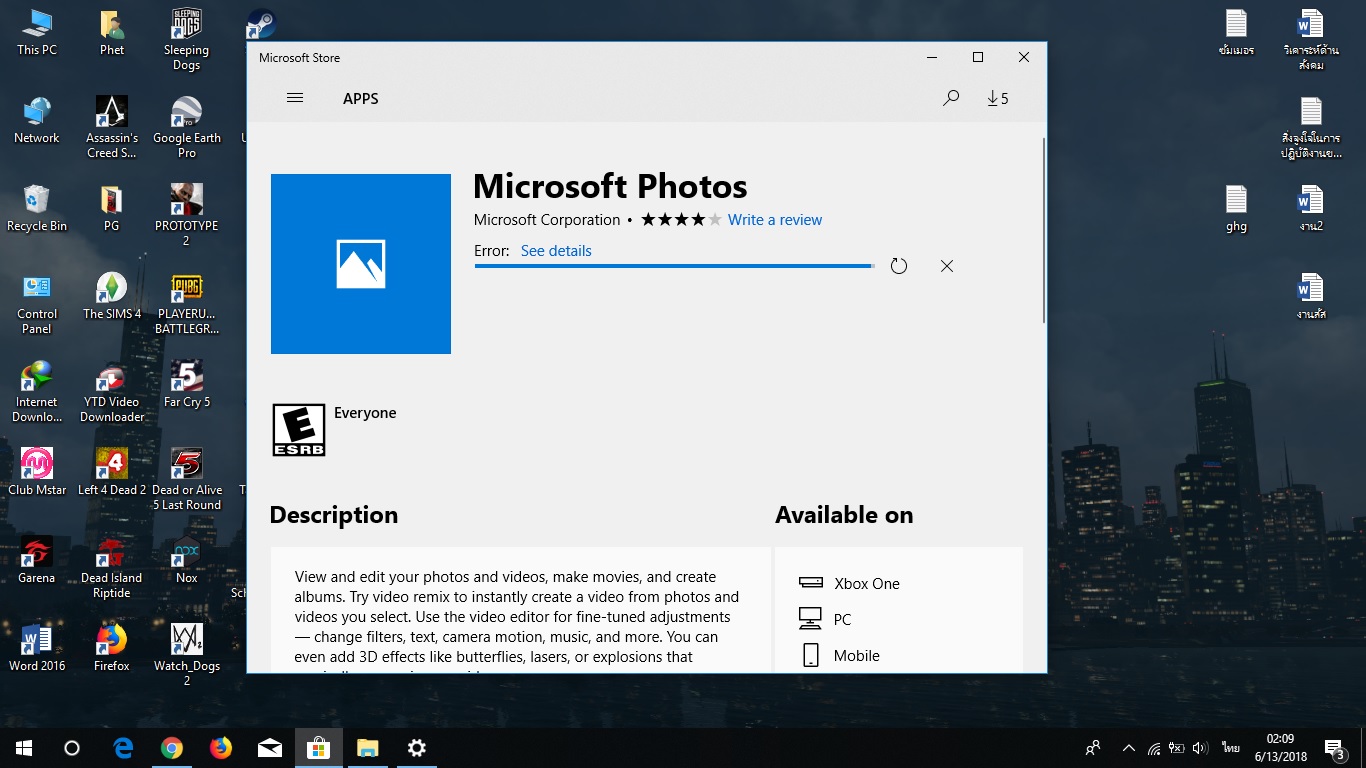Open Cortana from the taskbar circle
Screen dimensions: 1366x768
coord(72,748)
